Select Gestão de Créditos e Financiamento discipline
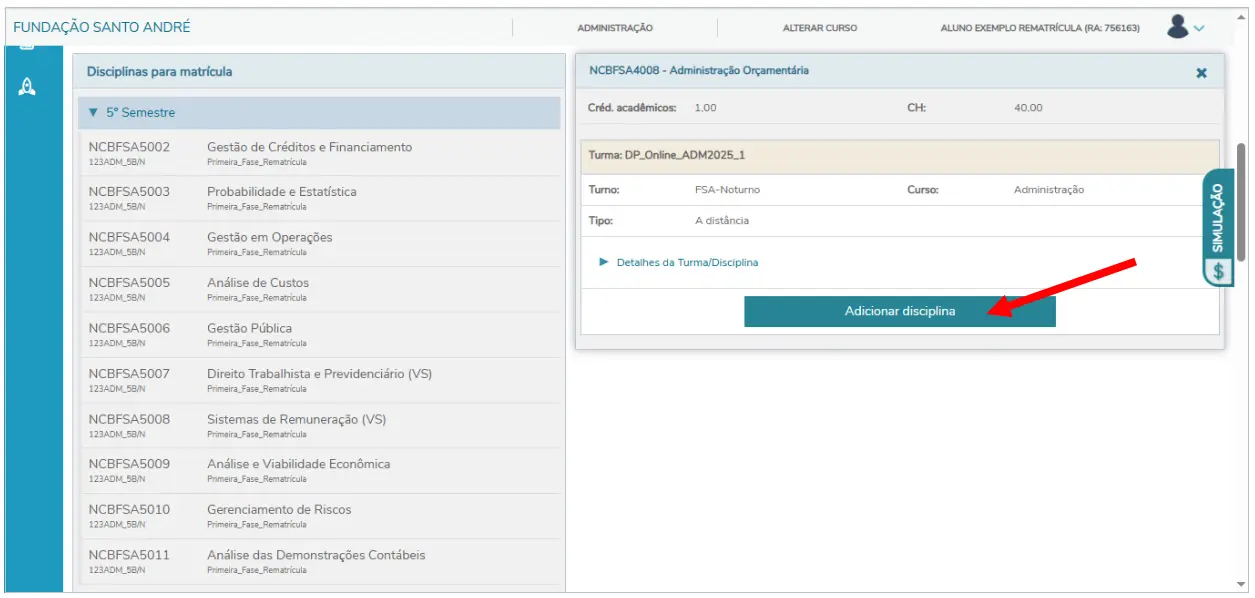 pyautogui.click(x=309, y=148)
